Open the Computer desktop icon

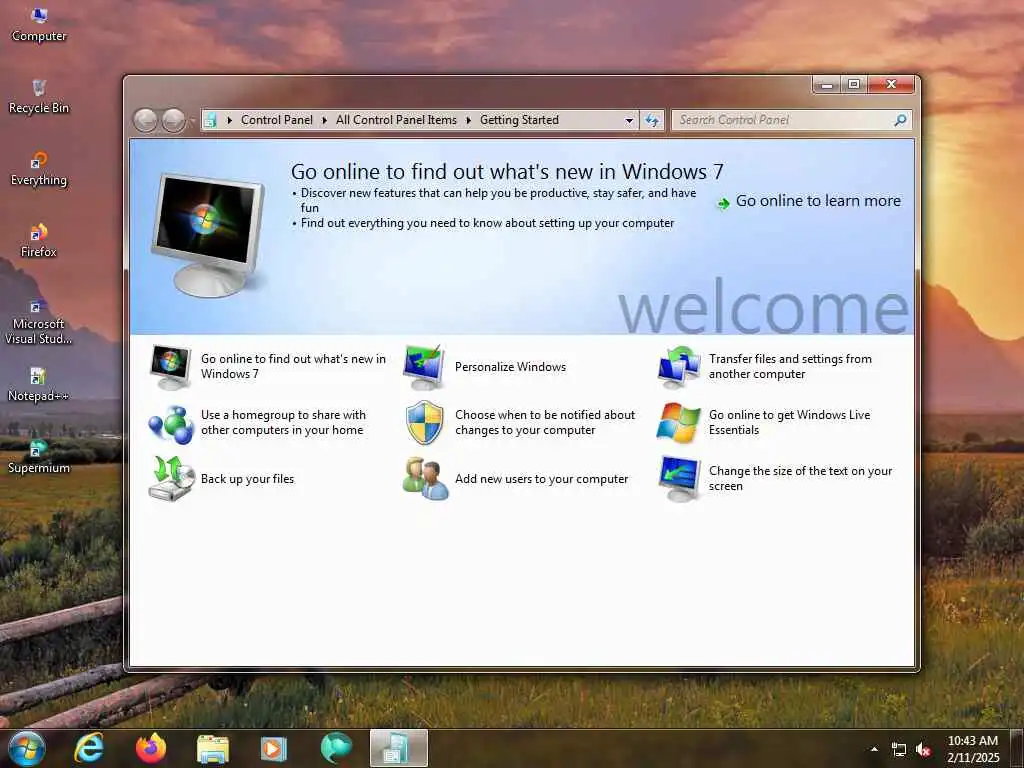coord(39,25)
